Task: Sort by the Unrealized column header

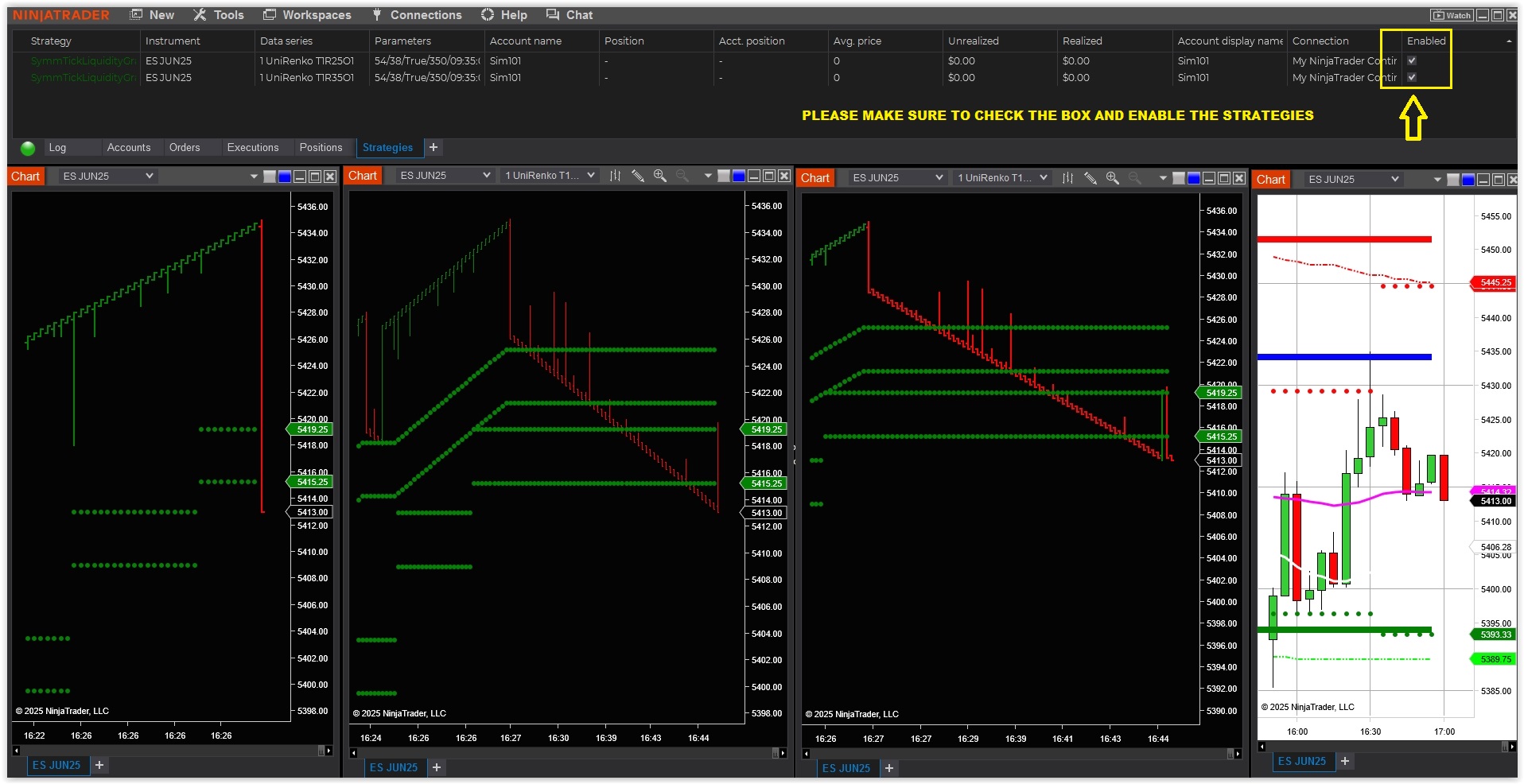Action: tap(973, 41)
